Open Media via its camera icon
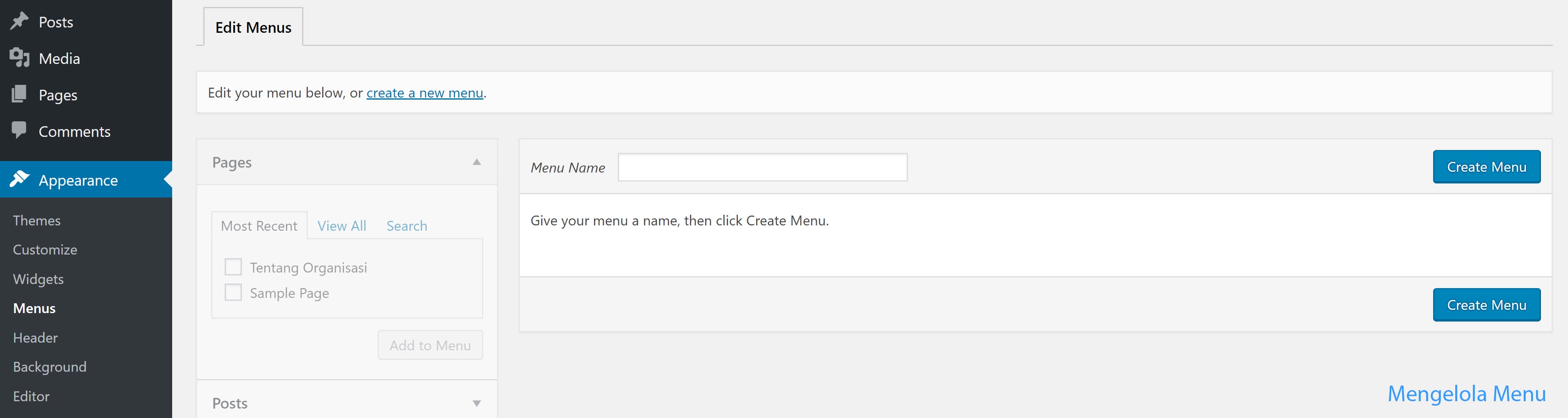The image size is (1568, 418). click(x=19, y=58)
